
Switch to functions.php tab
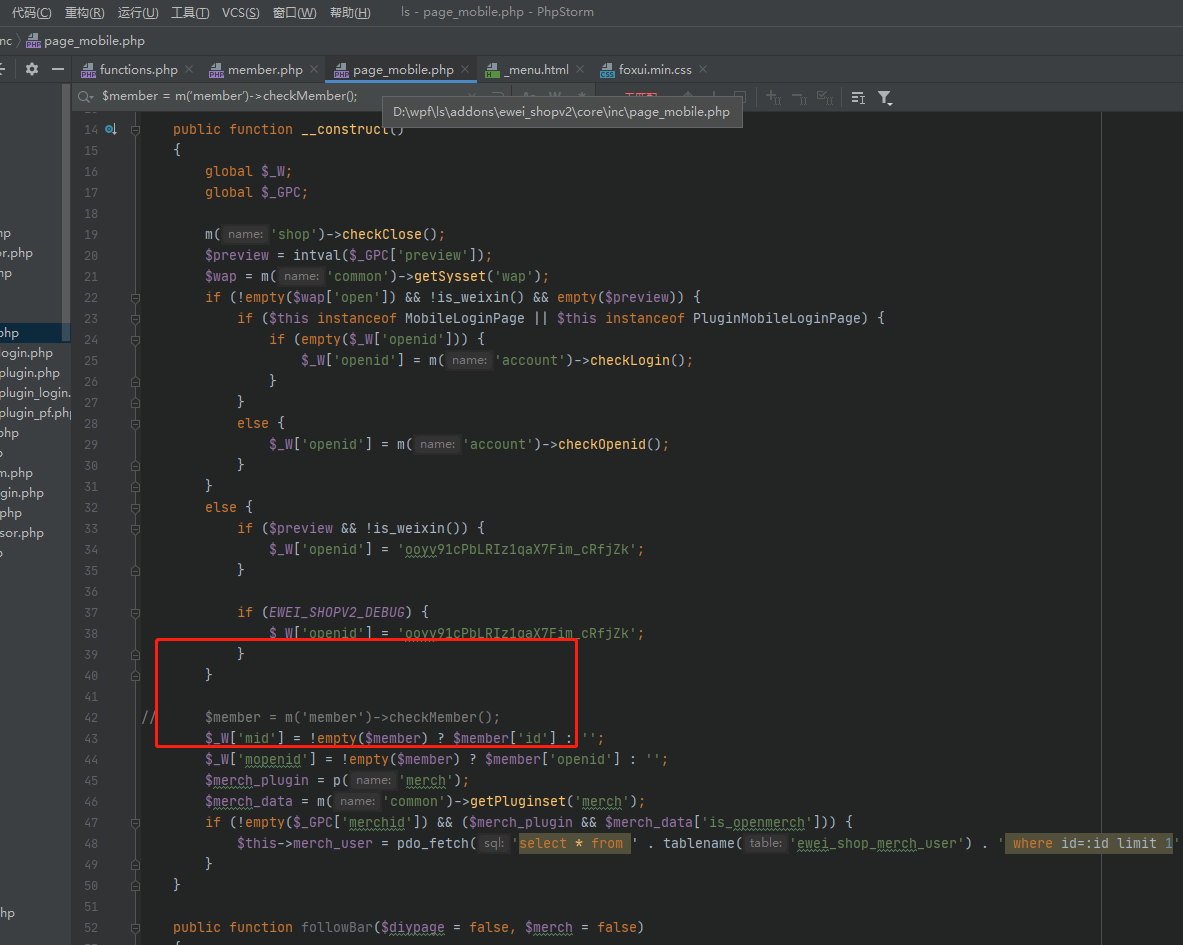[x=138, y=69]
